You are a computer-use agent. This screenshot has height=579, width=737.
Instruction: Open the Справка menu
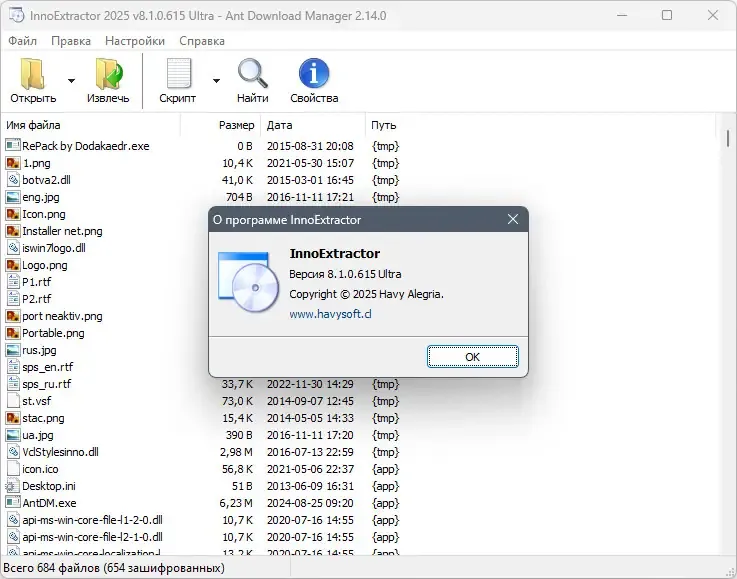202,41
